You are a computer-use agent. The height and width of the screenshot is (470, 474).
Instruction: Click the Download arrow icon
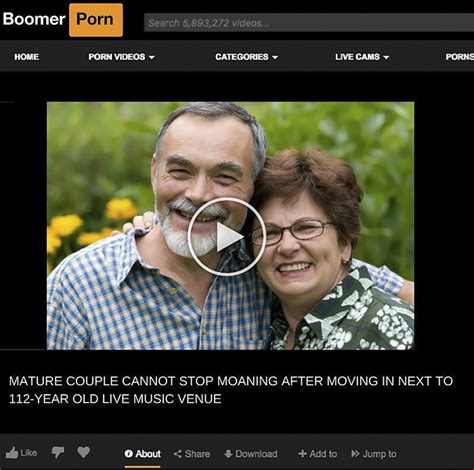(228, 454)
